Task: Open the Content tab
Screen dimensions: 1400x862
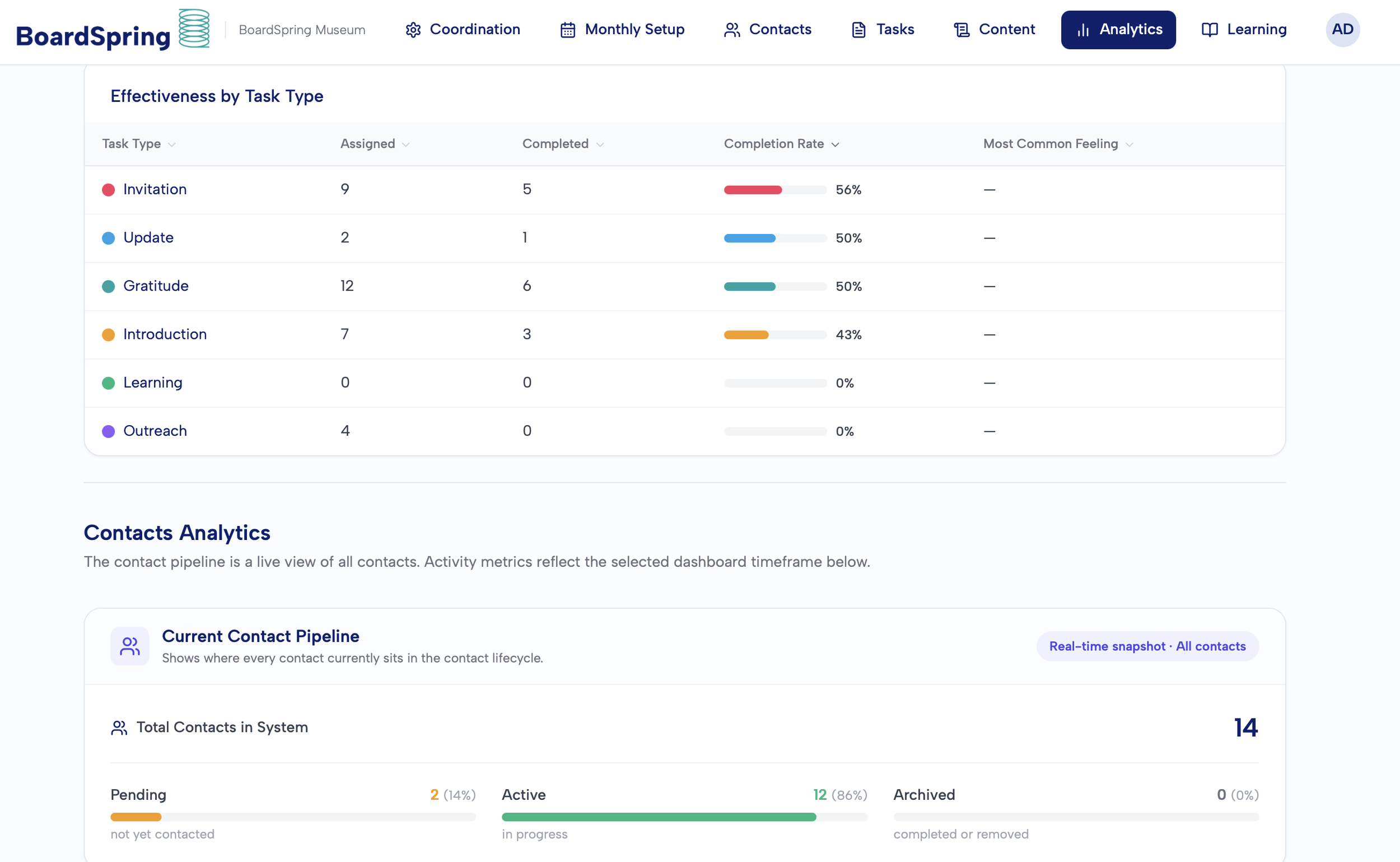Action: tap(994, 30)
